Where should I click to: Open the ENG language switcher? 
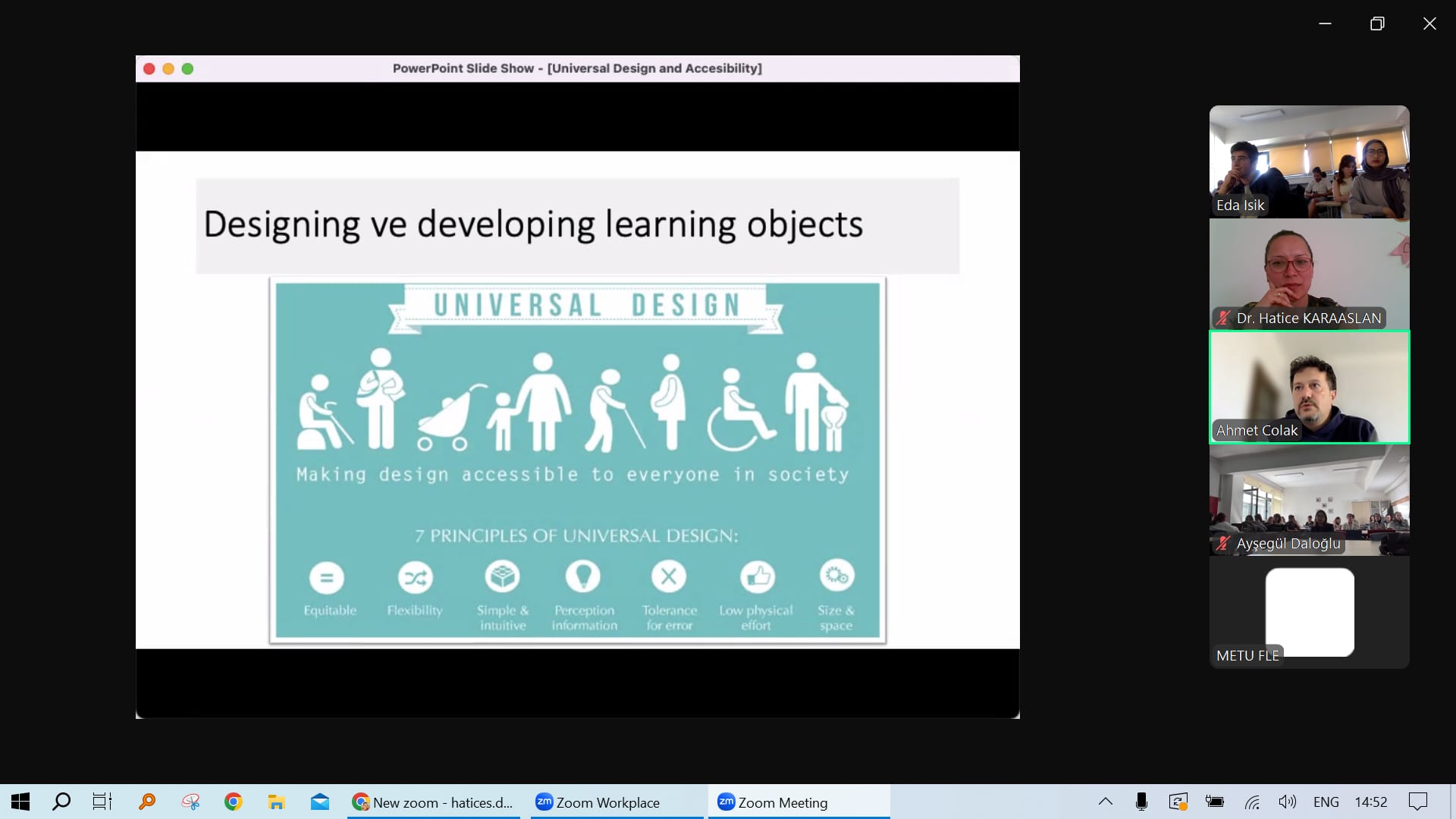1327,802
